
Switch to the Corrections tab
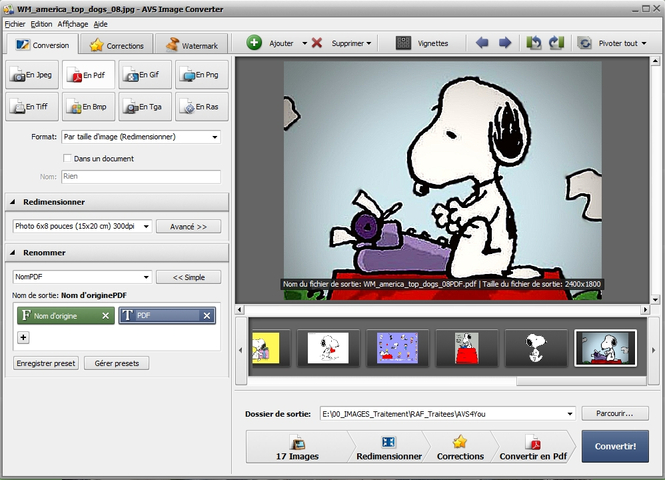(118, 45)
